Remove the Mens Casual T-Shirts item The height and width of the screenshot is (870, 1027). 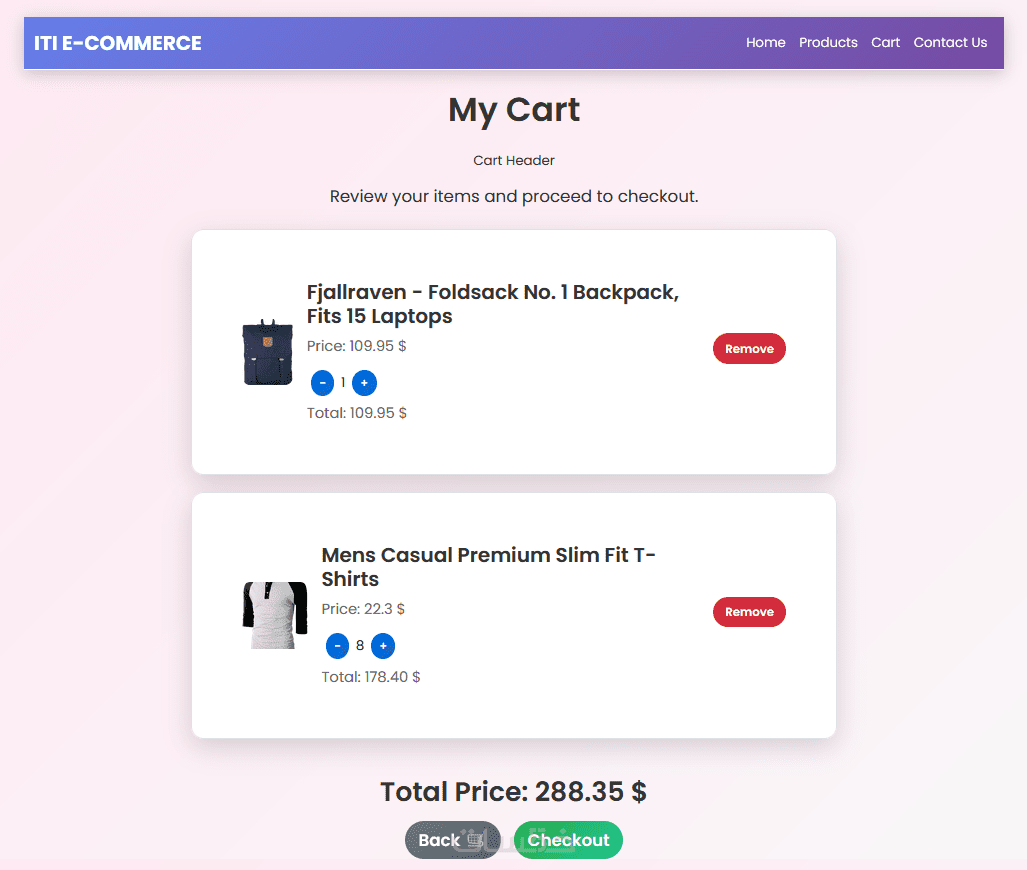(x=749, y=612)
